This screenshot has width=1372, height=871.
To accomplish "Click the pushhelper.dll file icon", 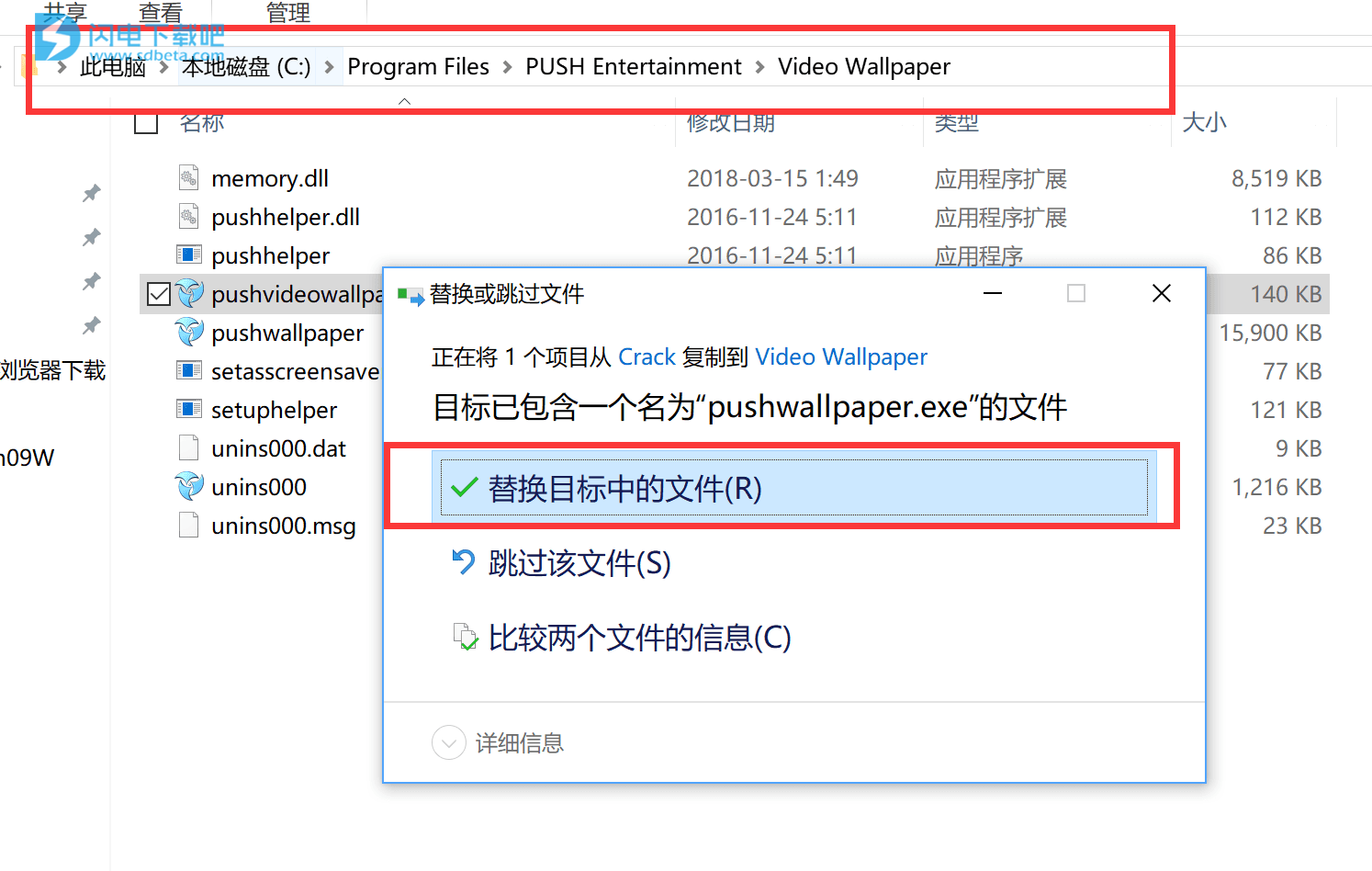I will 188,217.
